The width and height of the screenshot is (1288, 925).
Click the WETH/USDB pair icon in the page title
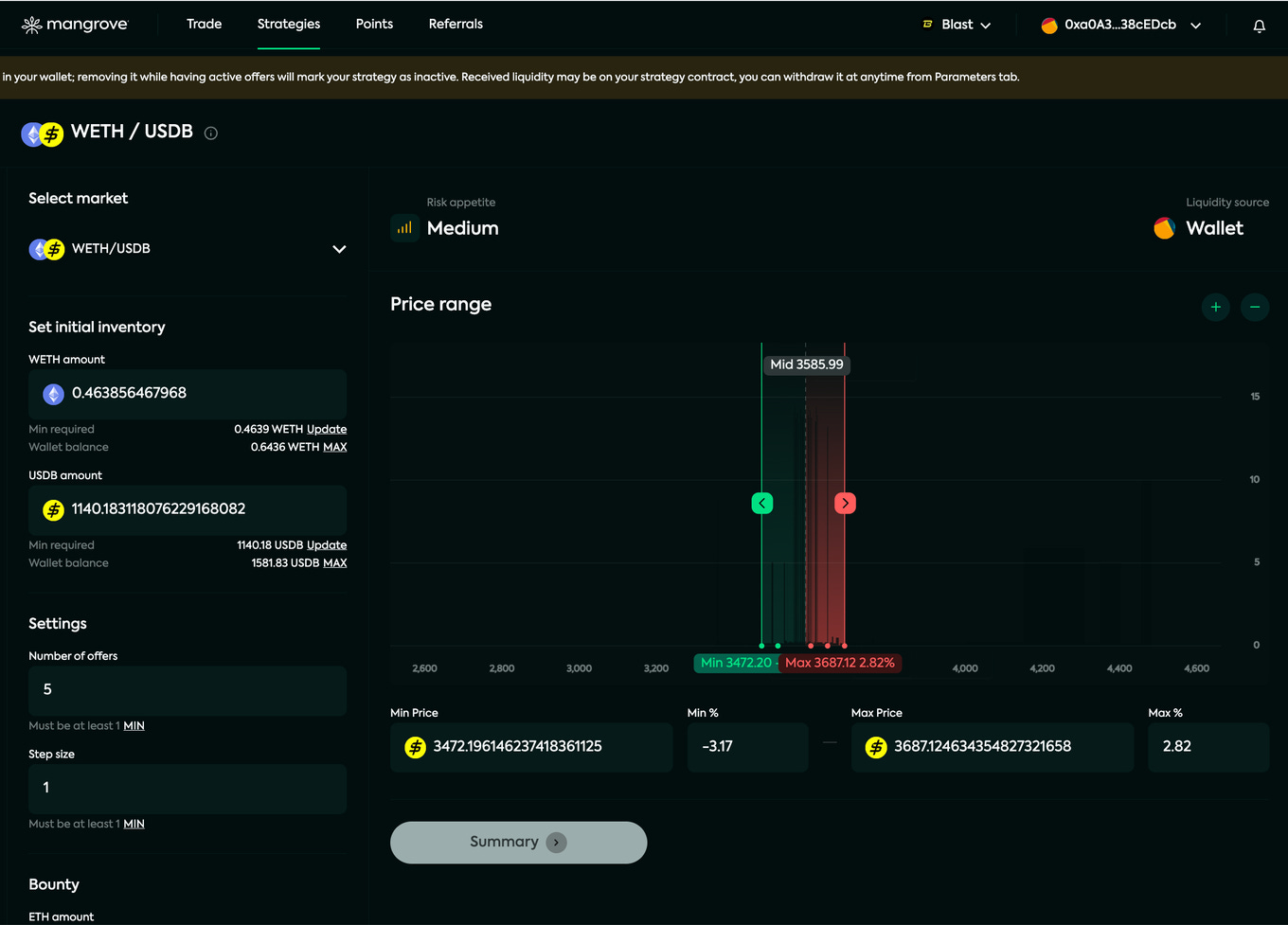click(x=43, y=133)
